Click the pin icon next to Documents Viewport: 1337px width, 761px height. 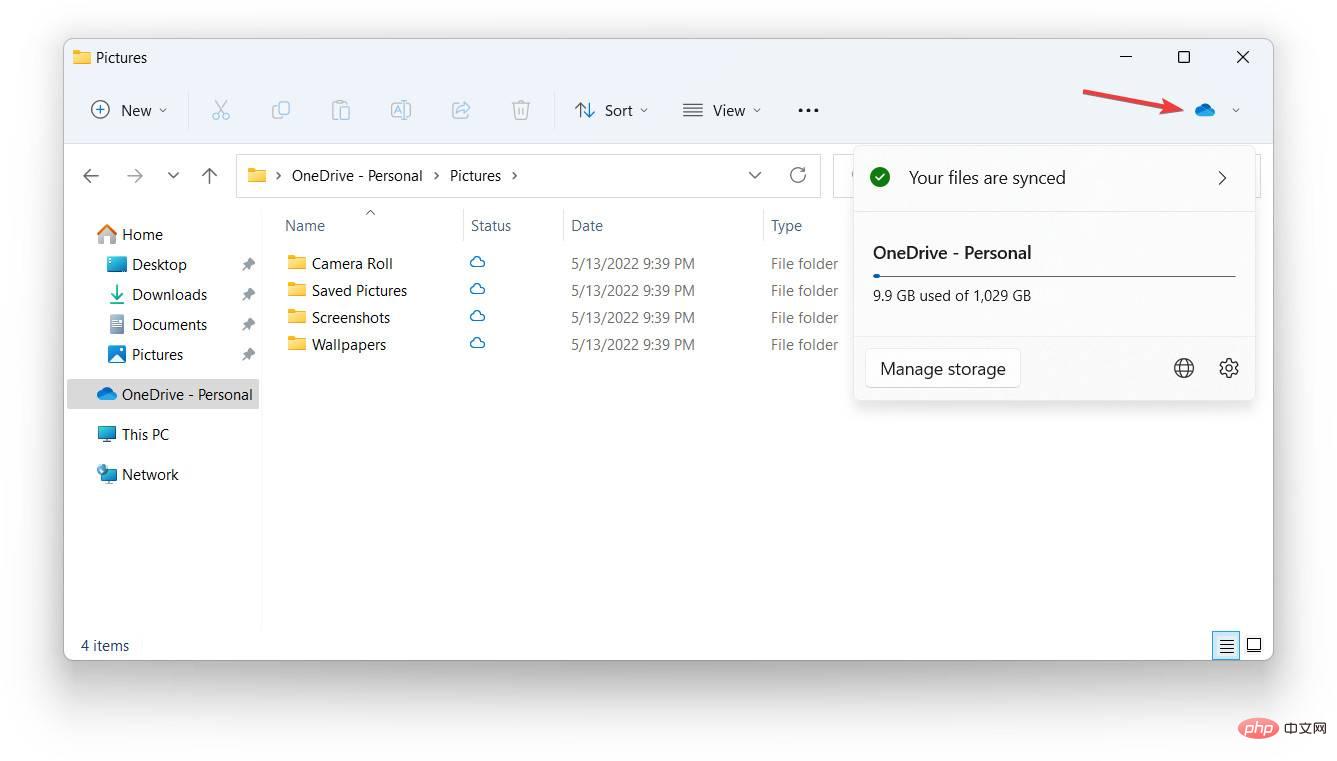tap(248, 324)
